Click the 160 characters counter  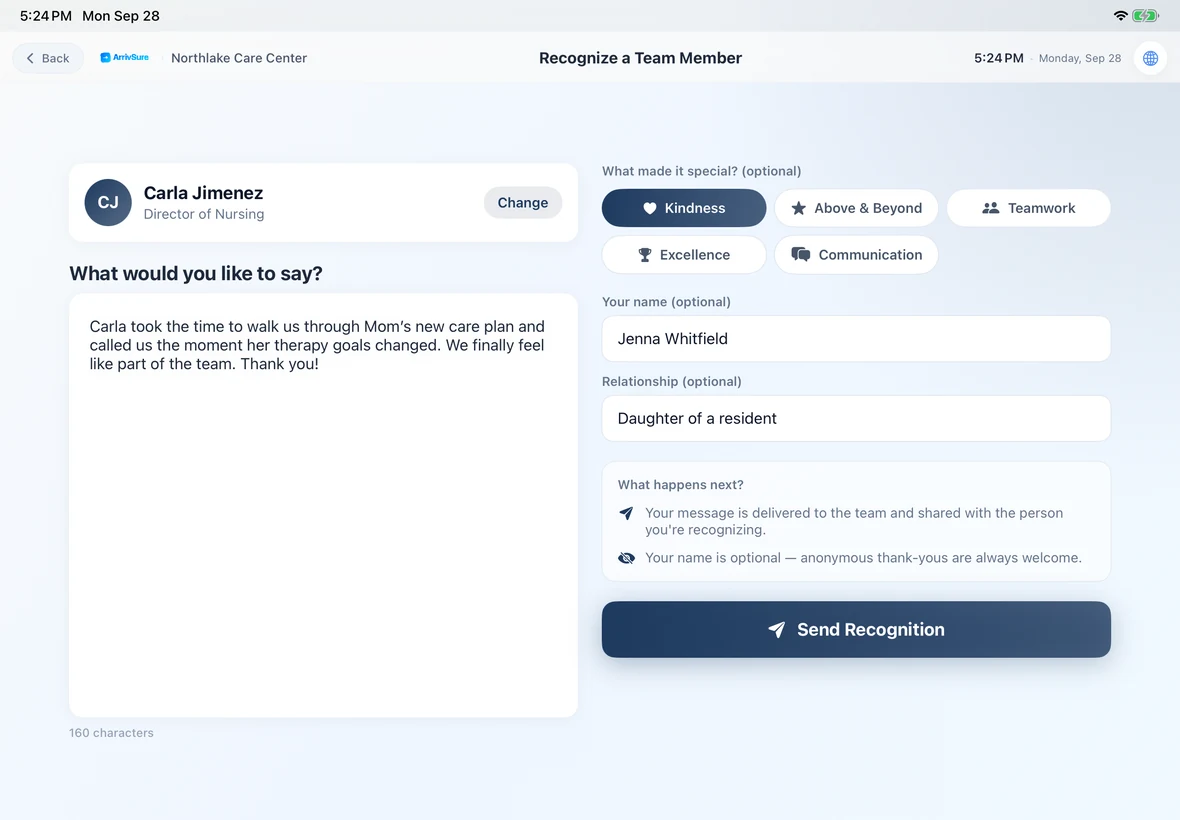tap(111, 733)
